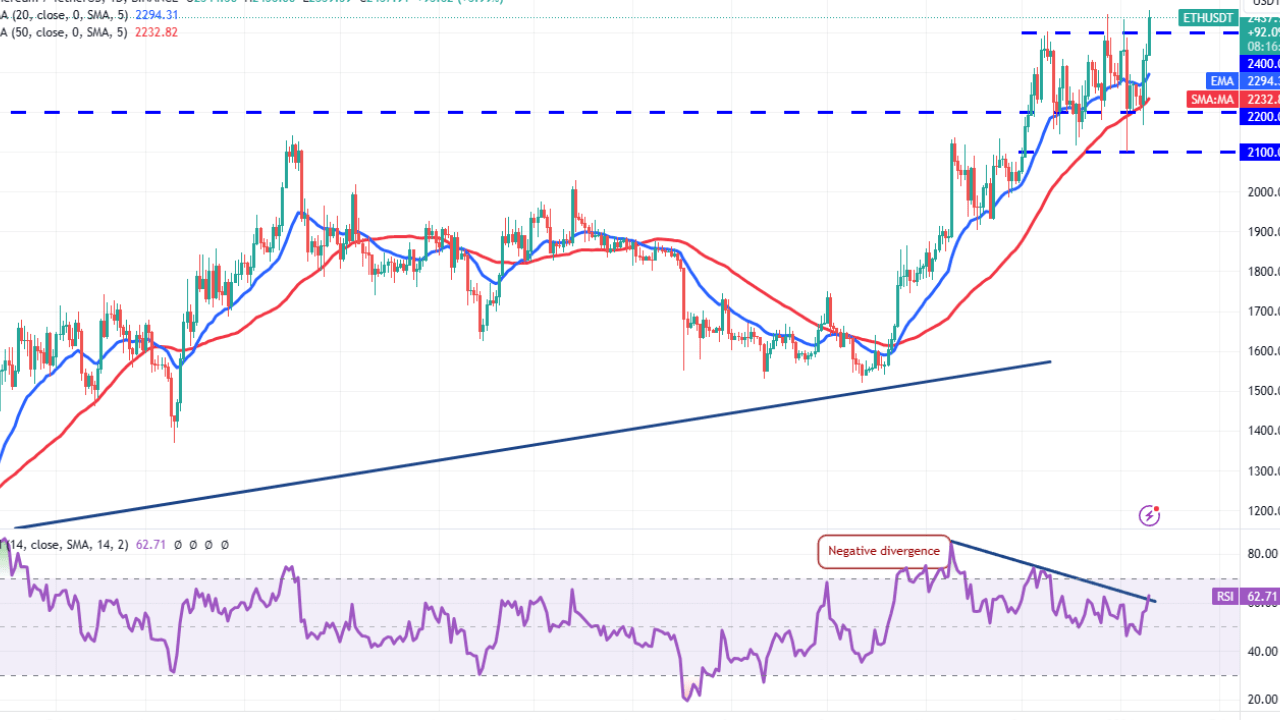
Task: Click the 1600.0 price axis label
Action: (x=1262, y=351)
